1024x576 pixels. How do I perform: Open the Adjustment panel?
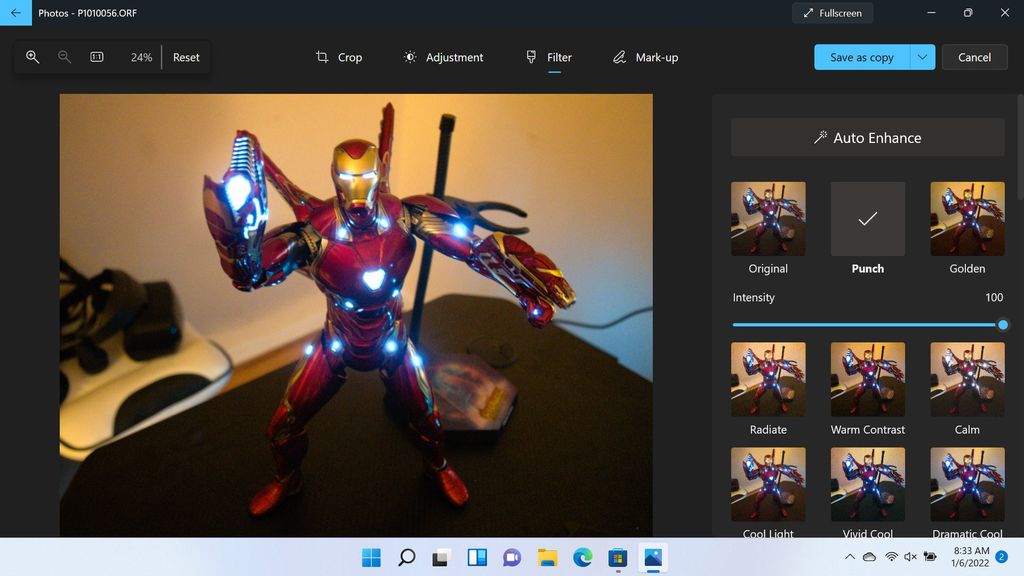(x=443, y=57)
